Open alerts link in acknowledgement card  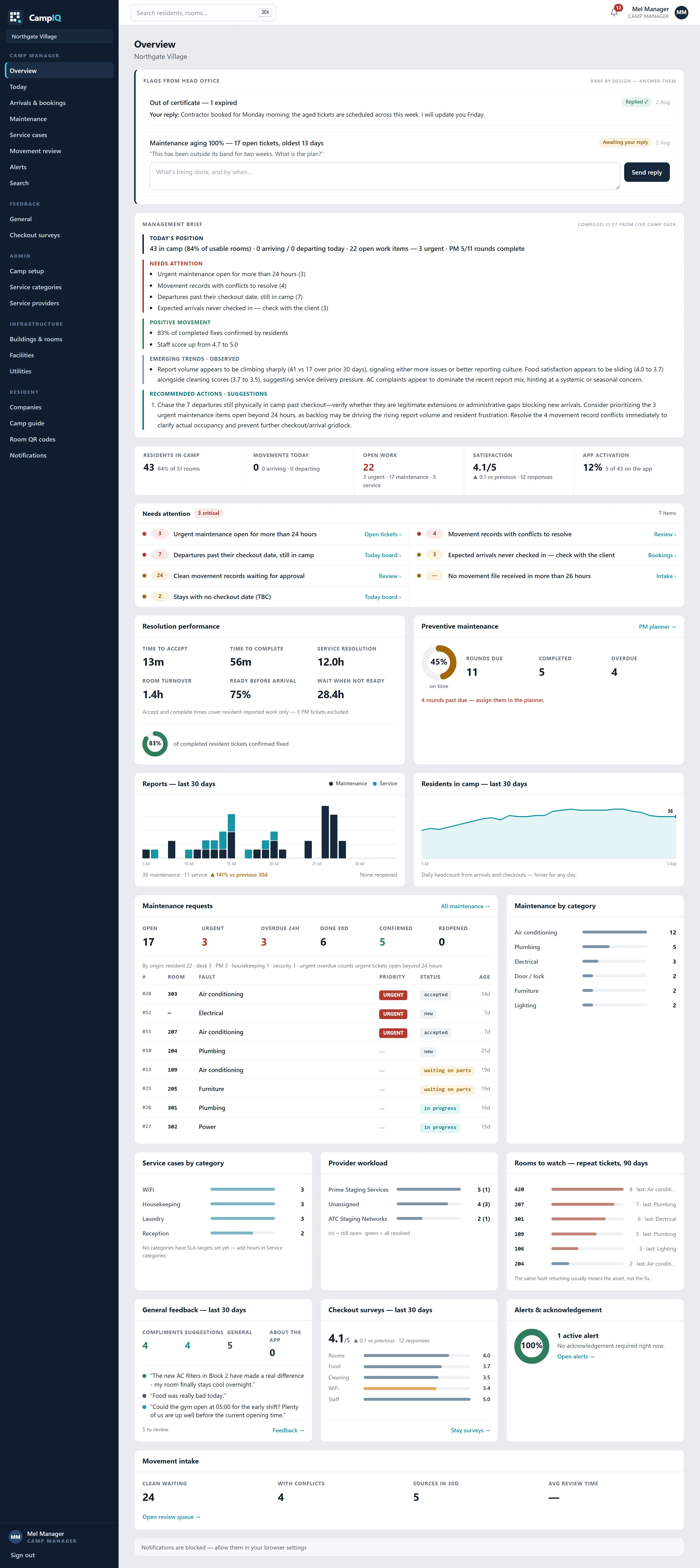pos(576,1356)
